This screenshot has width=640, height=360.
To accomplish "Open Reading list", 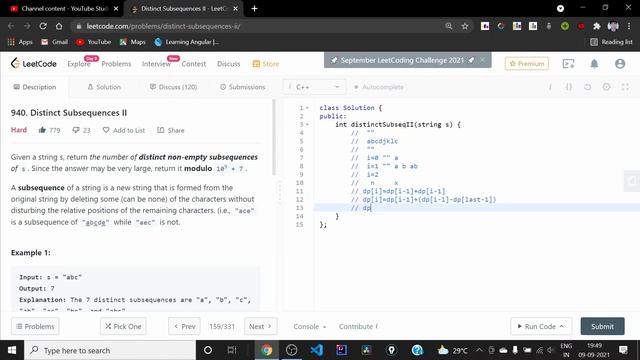I will (x=611, y=42).
